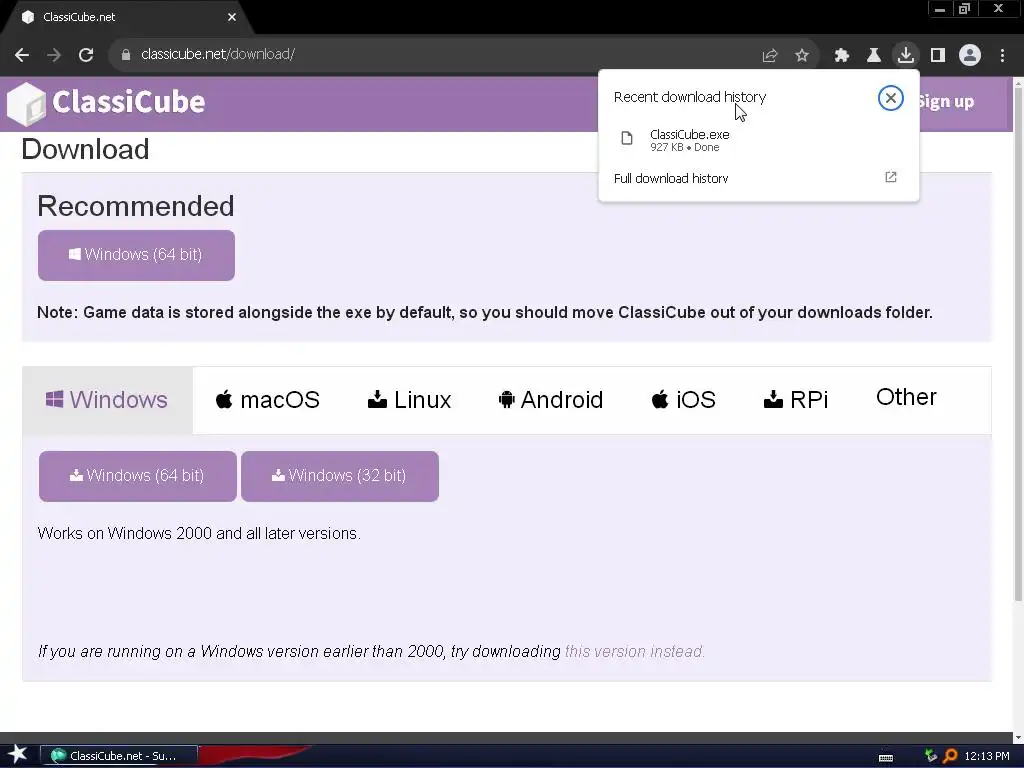
Task: Click the file icon beside ClassiCube.exe
Action: coord(627,138)
